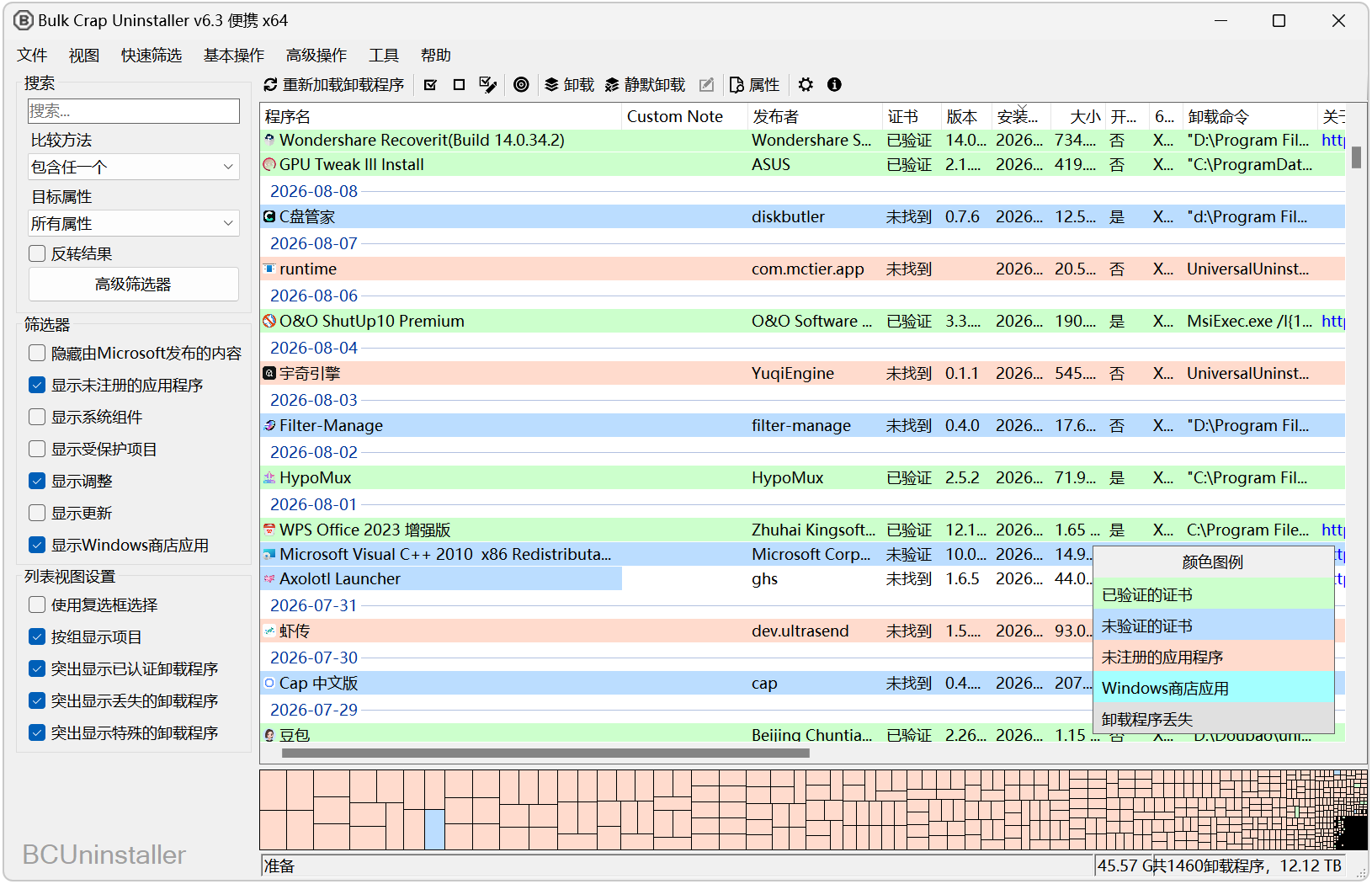Viewport: 1372px width, 884px height.
Task: Click the 未注册的应用程序 legend swatch
Action: pos(1213,657)
